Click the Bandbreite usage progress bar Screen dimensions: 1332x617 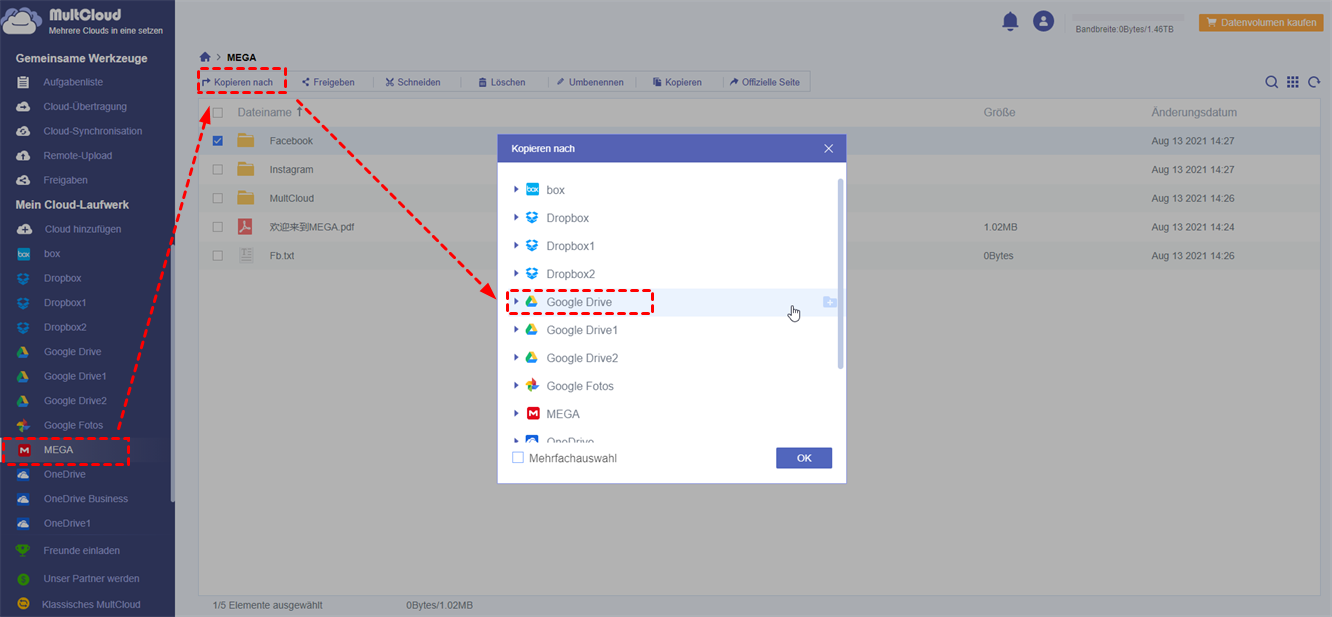[1128, 18]
